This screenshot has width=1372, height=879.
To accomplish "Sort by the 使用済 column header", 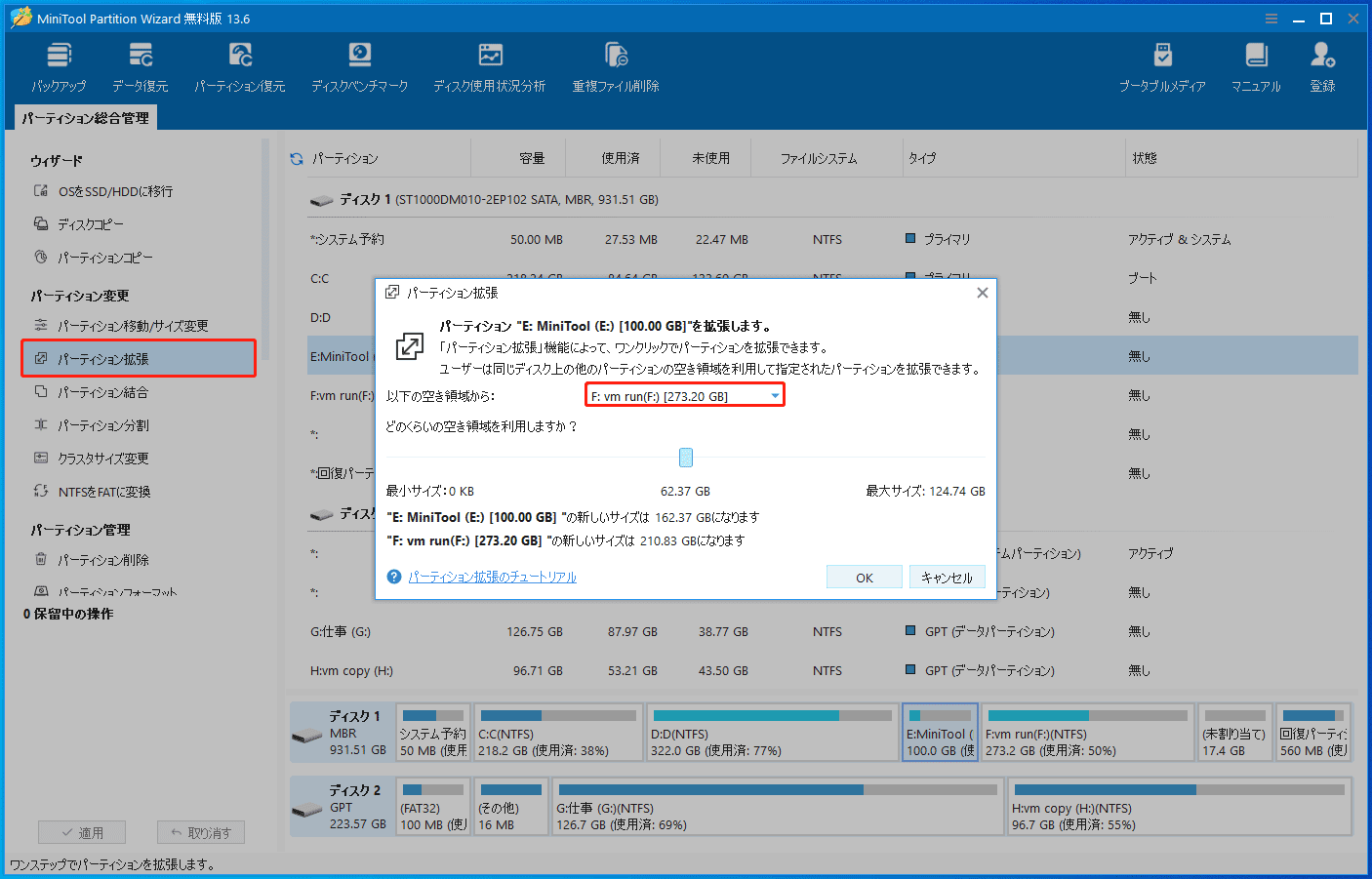I will click(x=621, y=158).
